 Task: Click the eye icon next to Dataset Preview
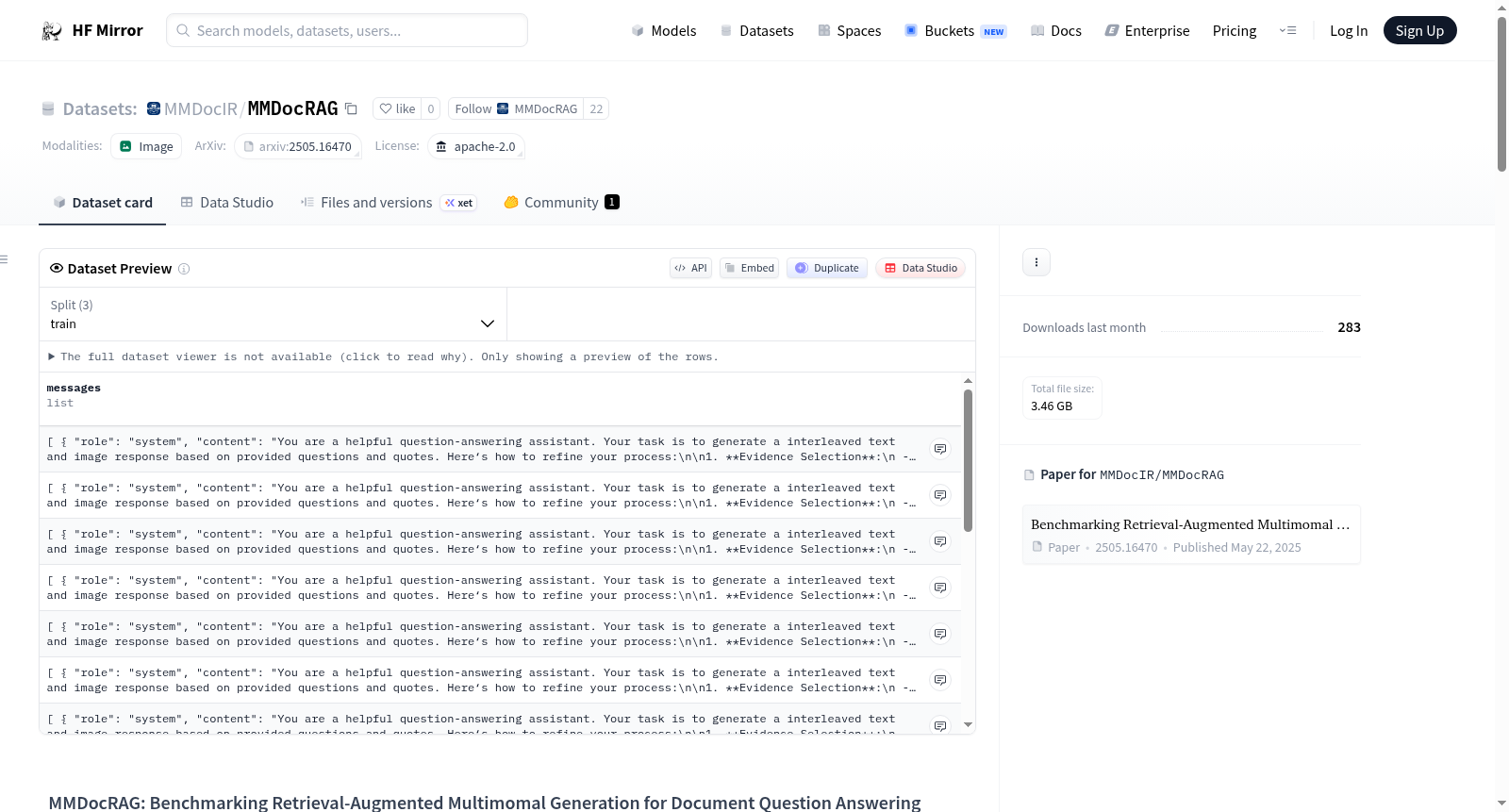[57, 268]
